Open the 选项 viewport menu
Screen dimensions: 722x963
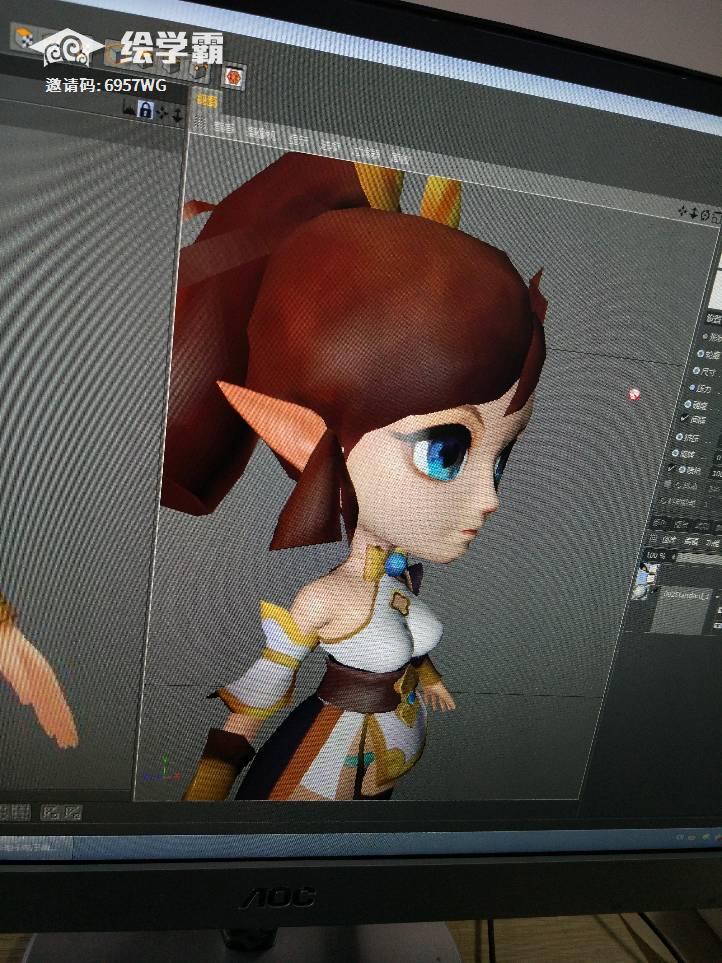330,146
